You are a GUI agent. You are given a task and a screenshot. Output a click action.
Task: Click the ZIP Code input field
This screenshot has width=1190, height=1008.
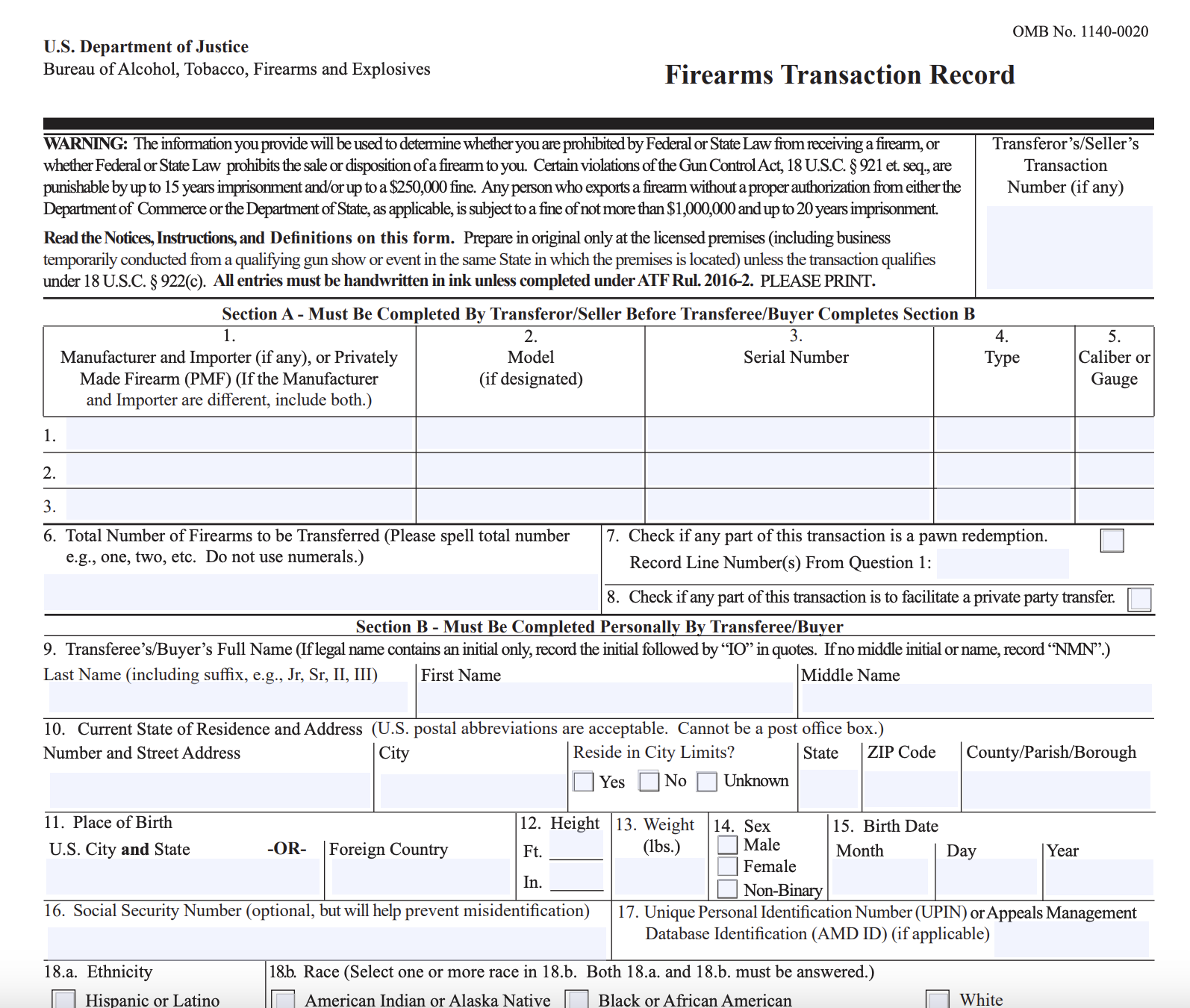click(911, 790)
